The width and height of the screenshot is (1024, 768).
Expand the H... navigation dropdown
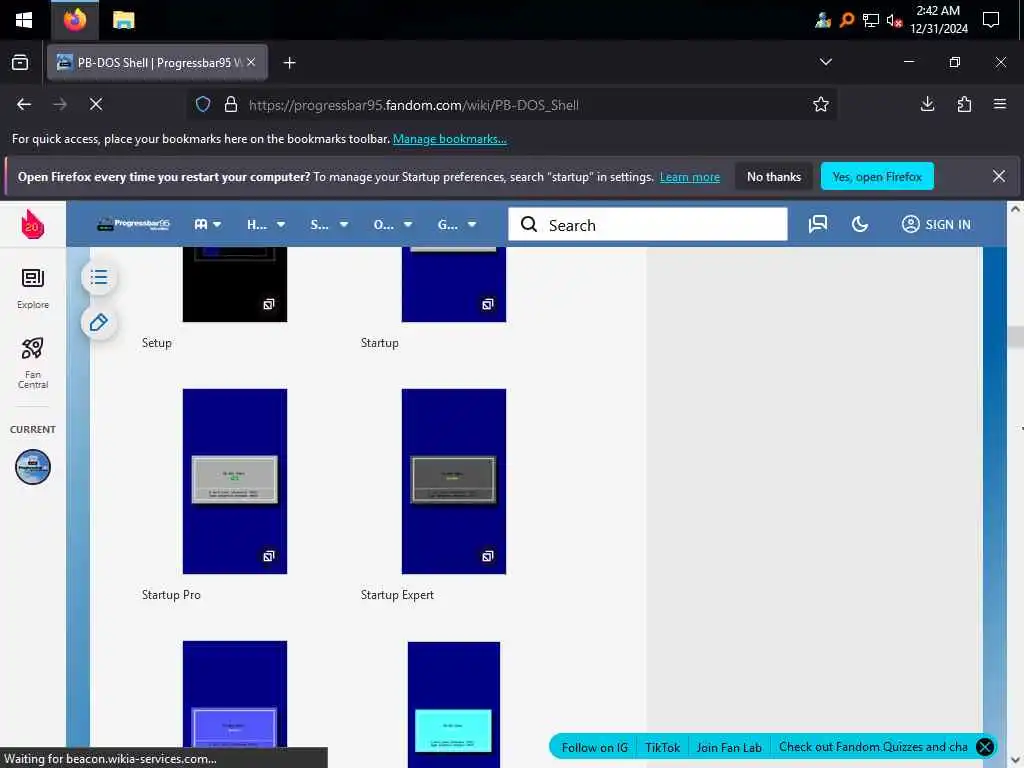tap(266, 225)
